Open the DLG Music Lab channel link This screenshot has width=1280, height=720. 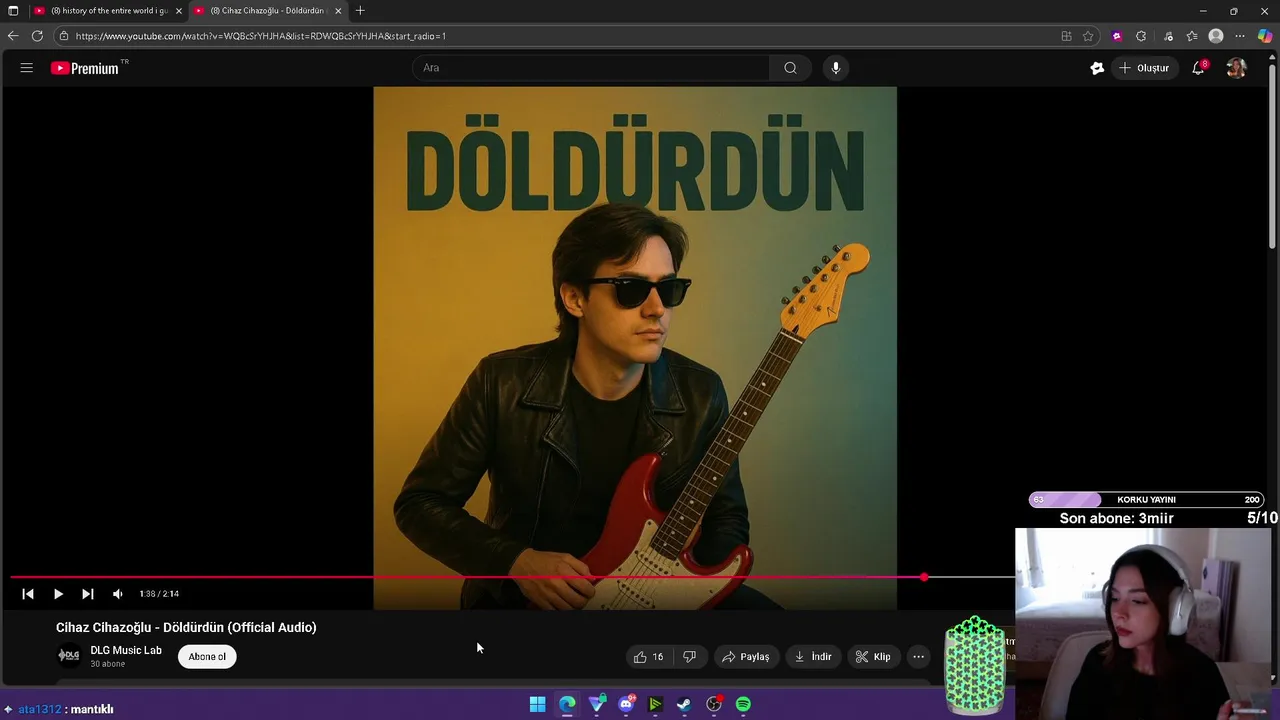click(126, 650)
